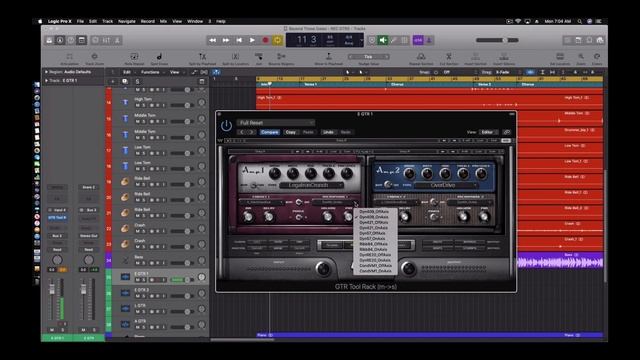This screenshot has height=360, width=640.
Task: Open Amp 2 OverDrive type dropdown
Action: (x=445, y=185)
